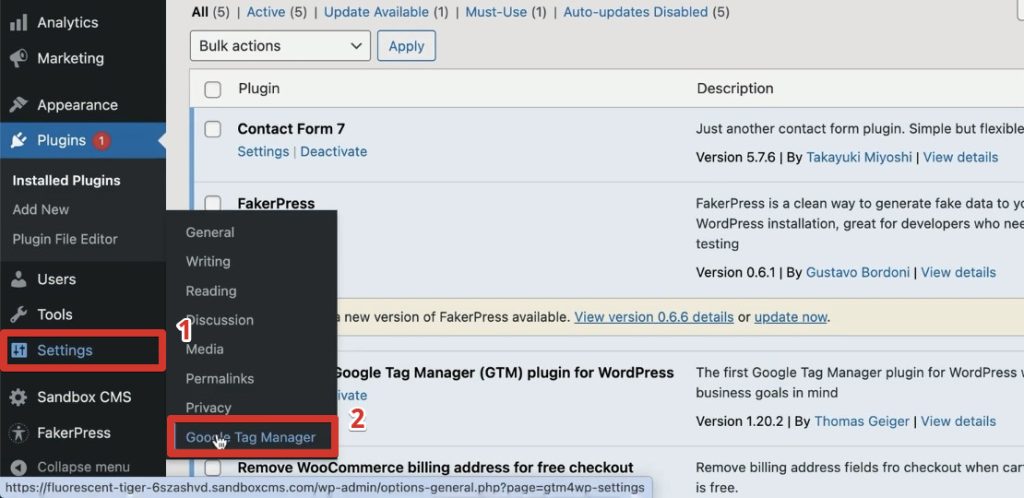Open the Gustavo Bordoni author link

point(857,272)
